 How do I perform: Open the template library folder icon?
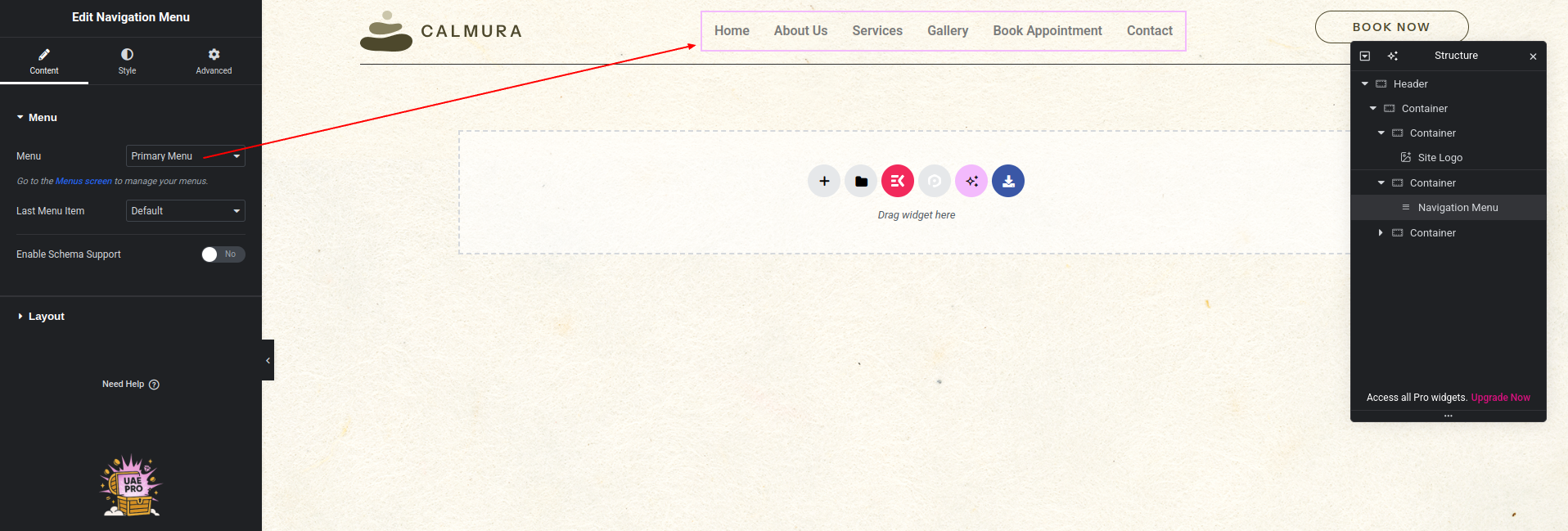861,181
